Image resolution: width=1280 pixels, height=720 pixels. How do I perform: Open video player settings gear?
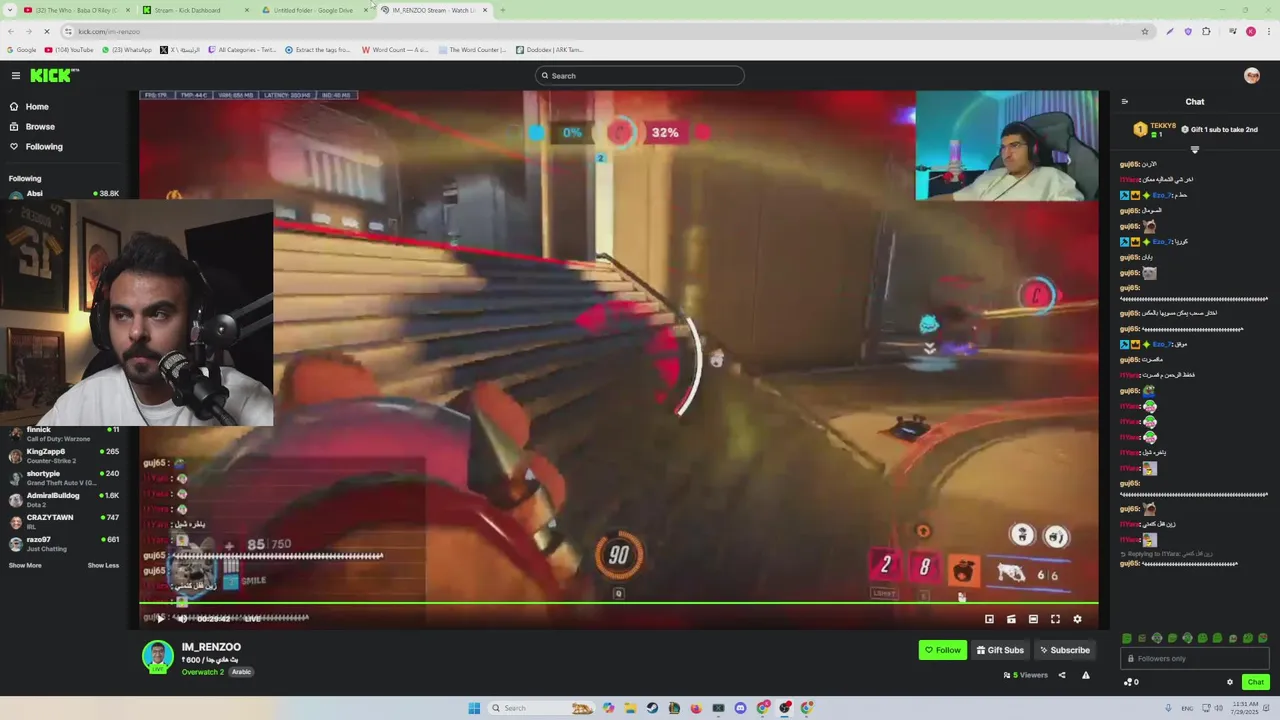pyautogui.click(x=1077, y=619)
